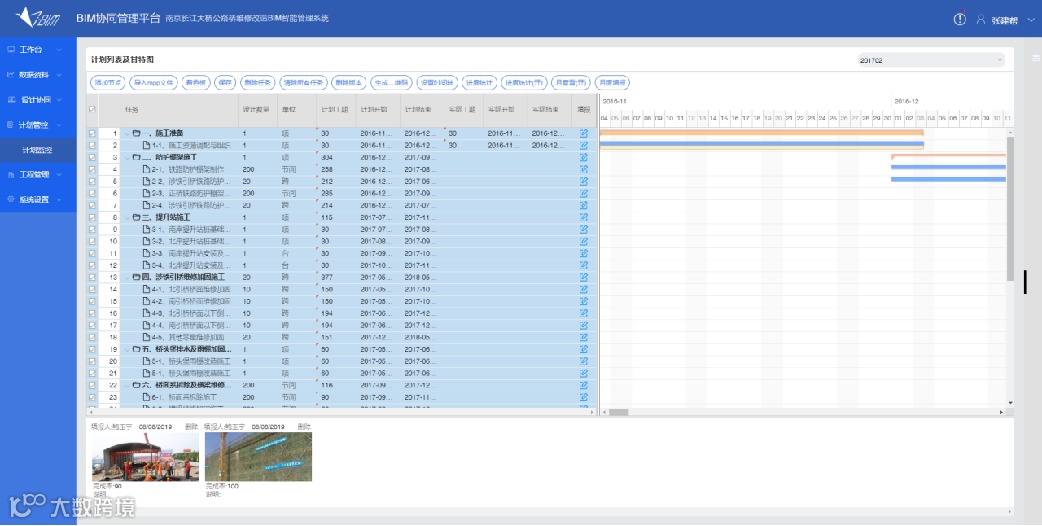Screen dimensions: 1042x526
Task: Open the netting wall photo at 100% completion
Action: 258,457
